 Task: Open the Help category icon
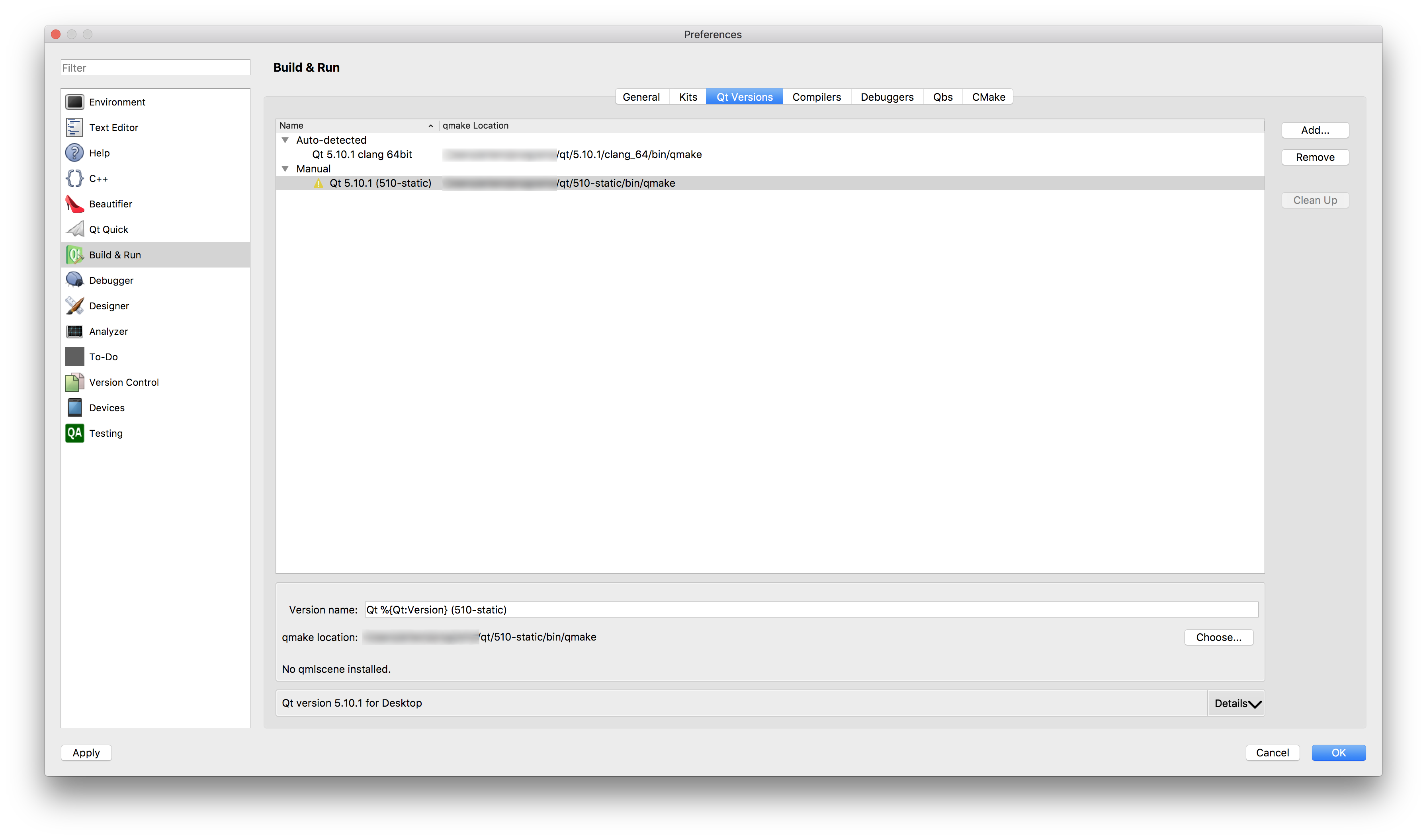[74, 153]
